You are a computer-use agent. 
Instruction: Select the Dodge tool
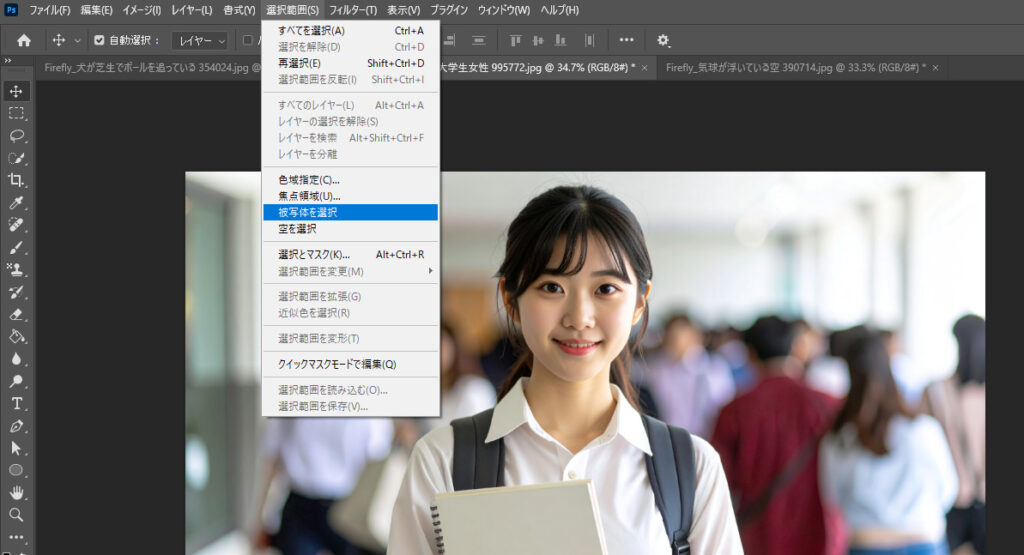coord(16,381)
